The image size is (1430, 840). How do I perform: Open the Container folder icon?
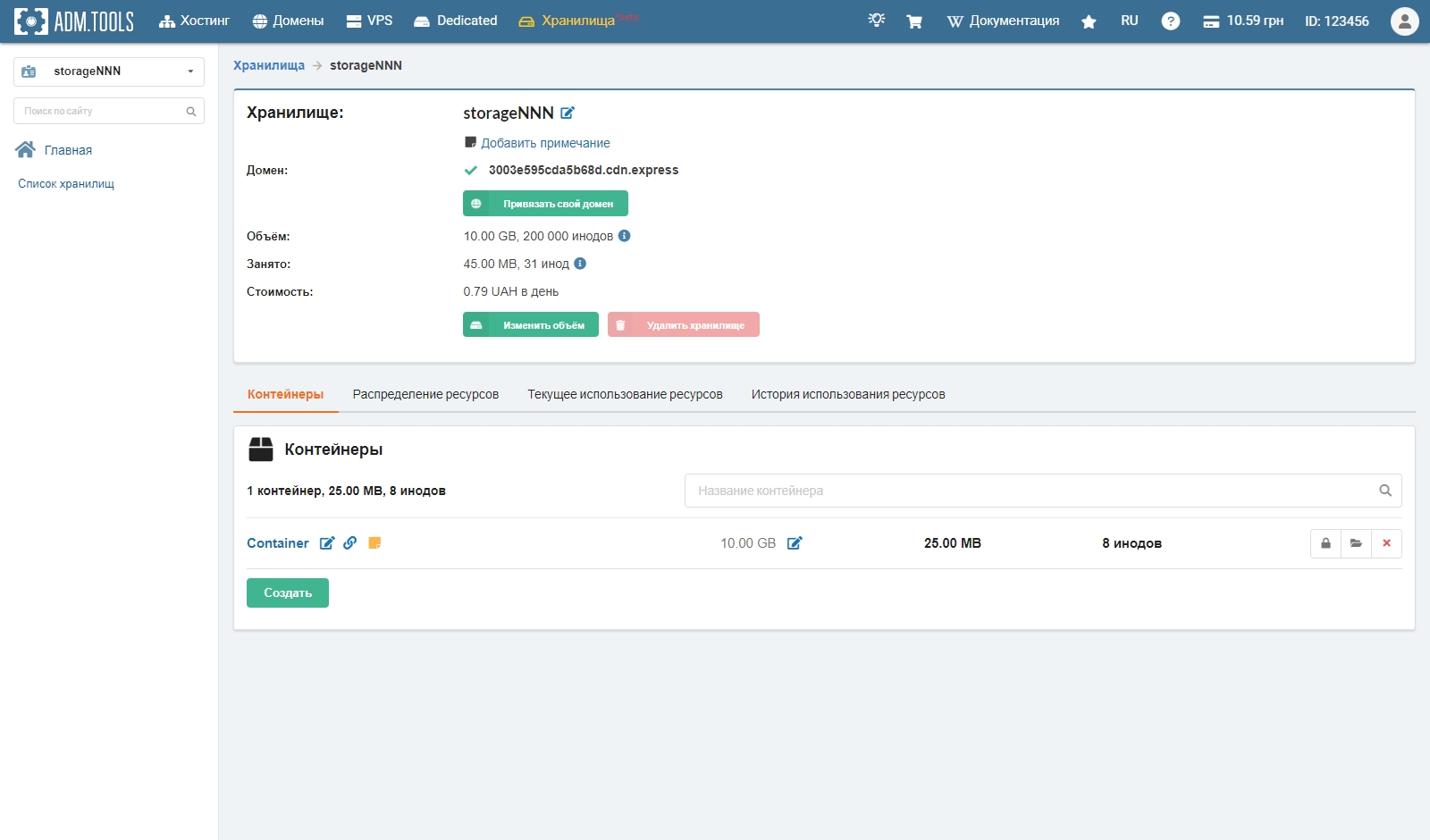(x=1356, y=543)
